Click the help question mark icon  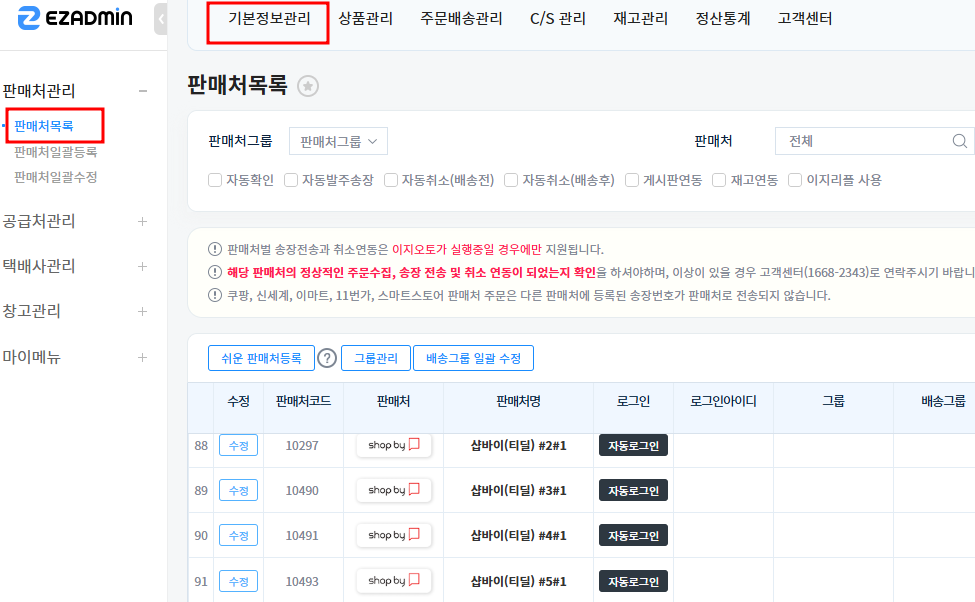327,358
